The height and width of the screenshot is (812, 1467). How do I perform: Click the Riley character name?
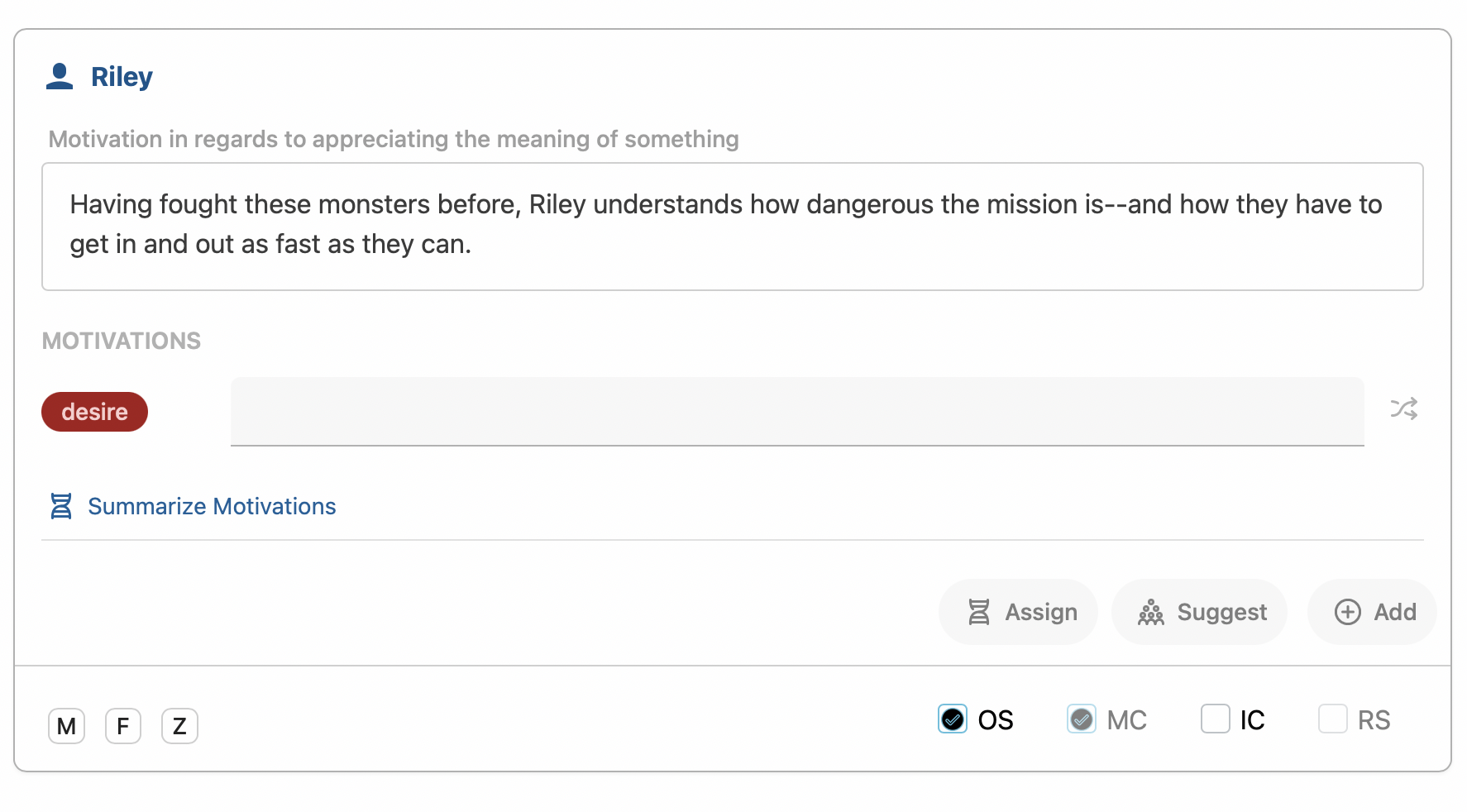click(x=122, y=77)
